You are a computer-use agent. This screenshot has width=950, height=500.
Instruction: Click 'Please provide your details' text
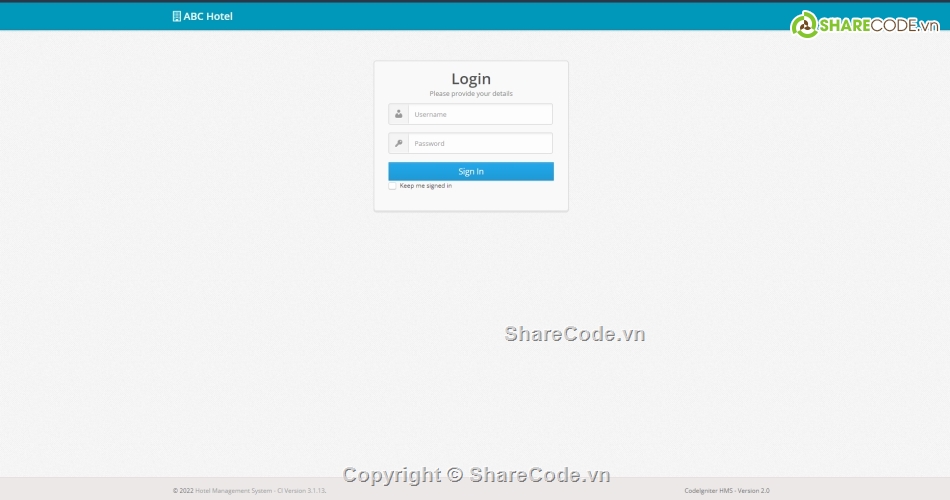tap(471, 93)
